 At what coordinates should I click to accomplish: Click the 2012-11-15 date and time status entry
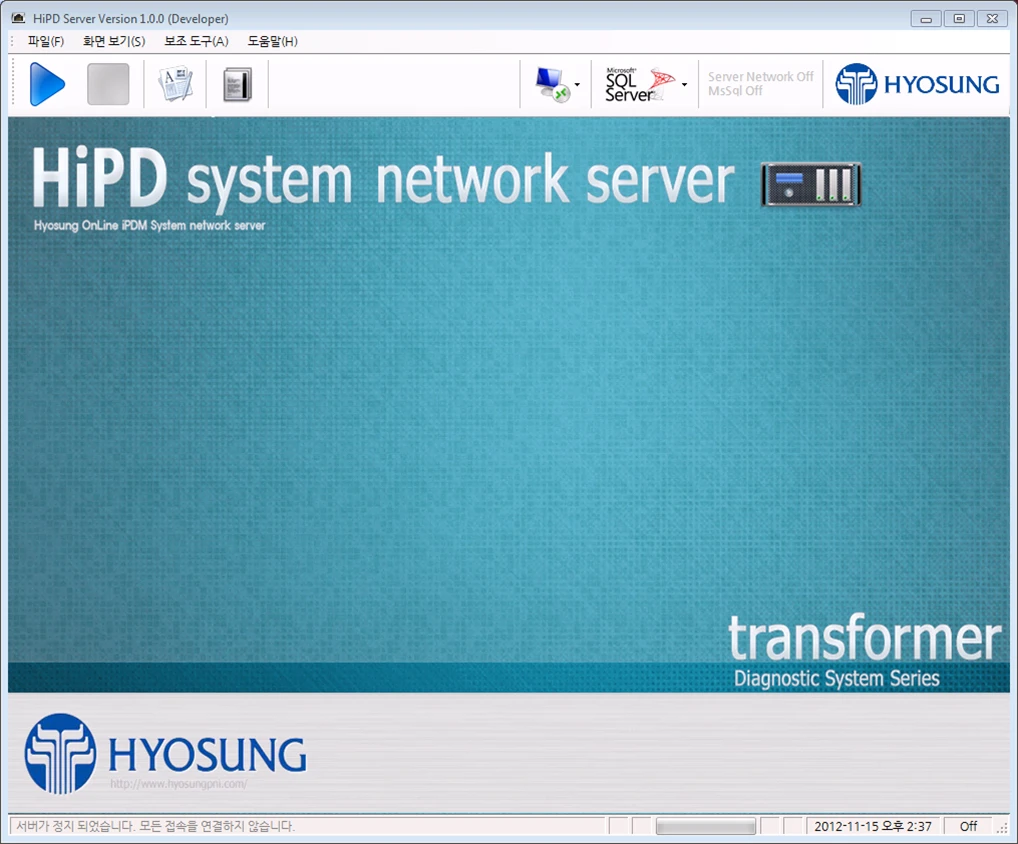coord(873,826)
